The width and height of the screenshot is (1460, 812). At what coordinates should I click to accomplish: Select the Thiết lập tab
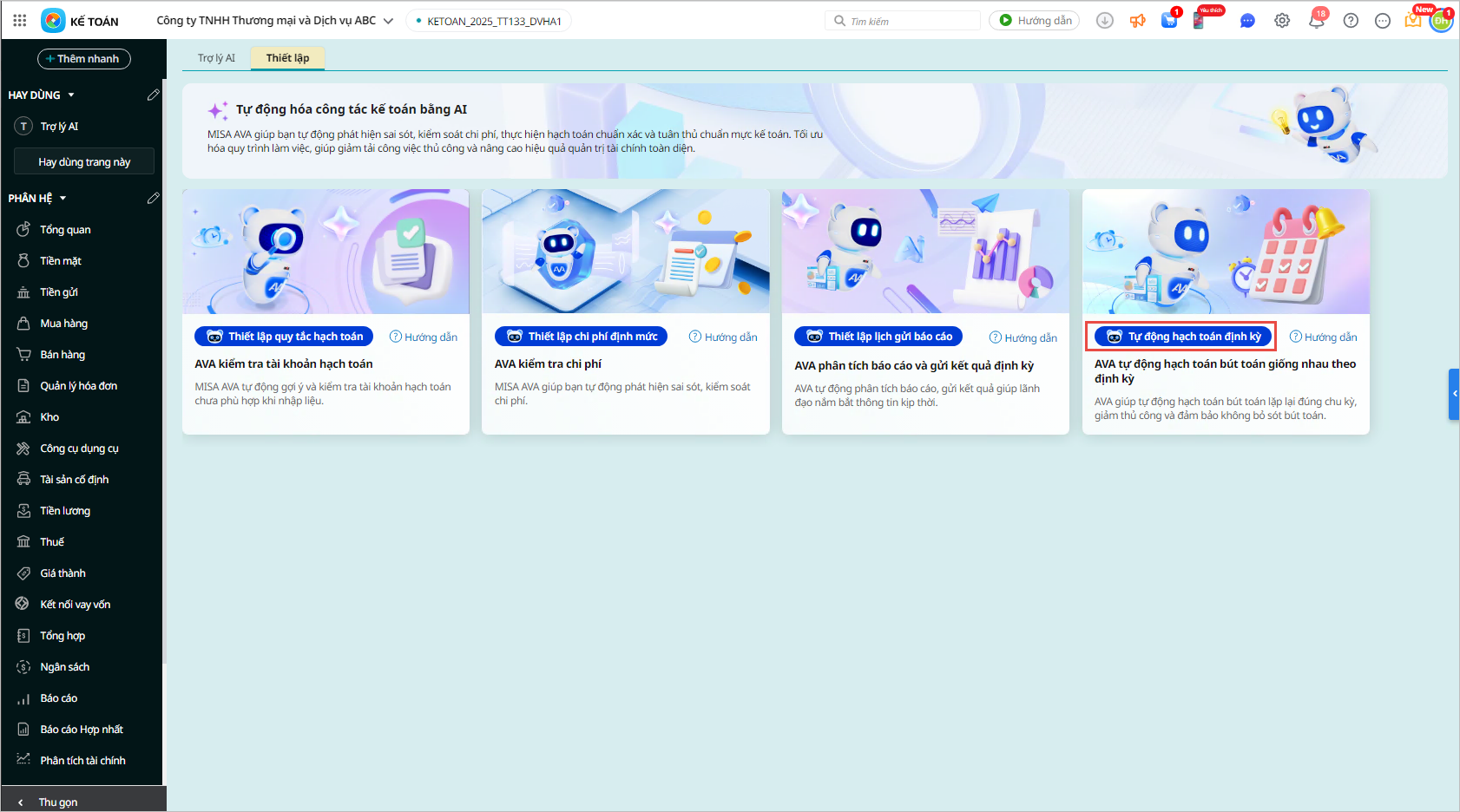coord(287,58)
